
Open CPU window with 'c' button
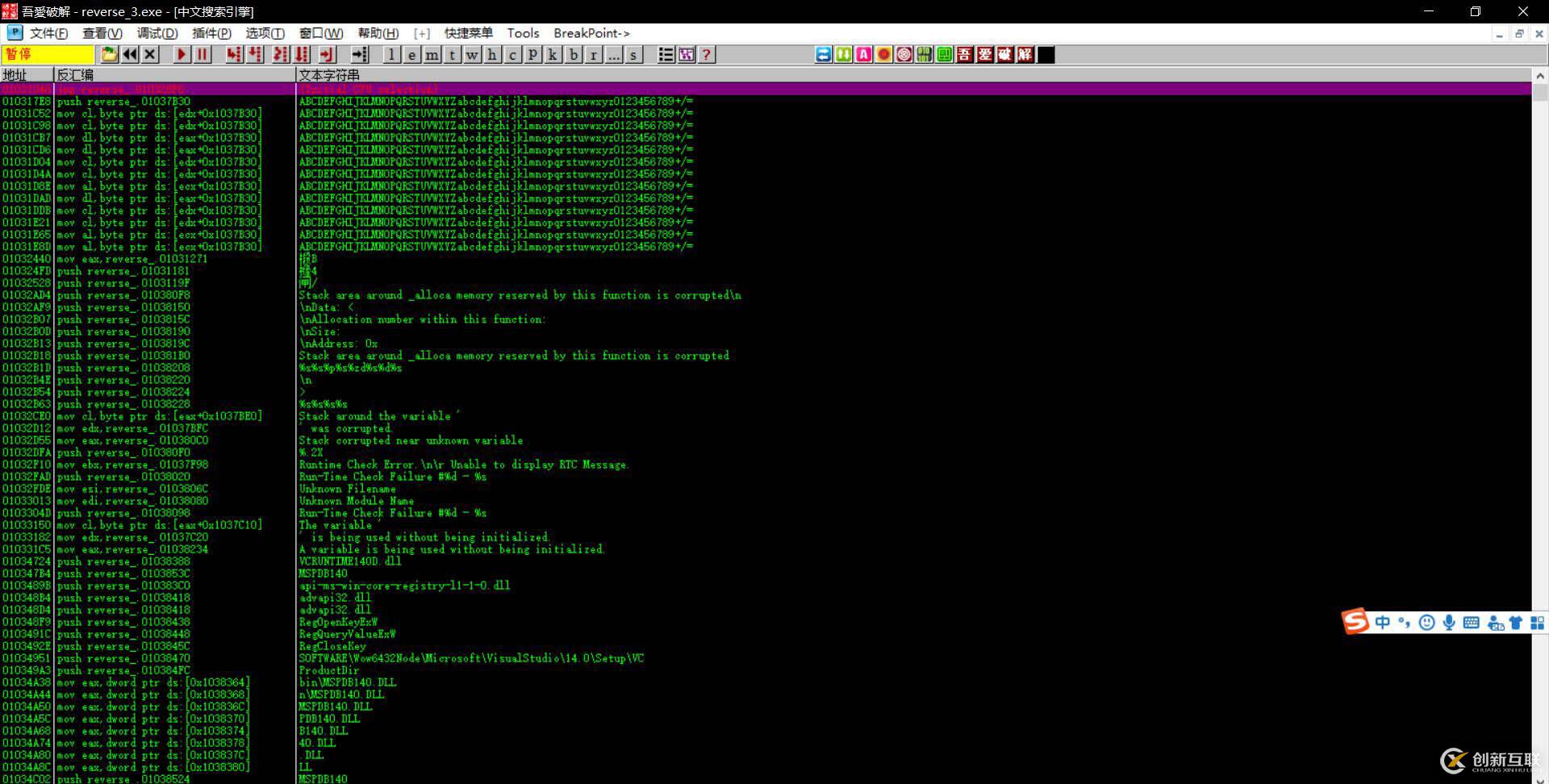pos(512,54)
